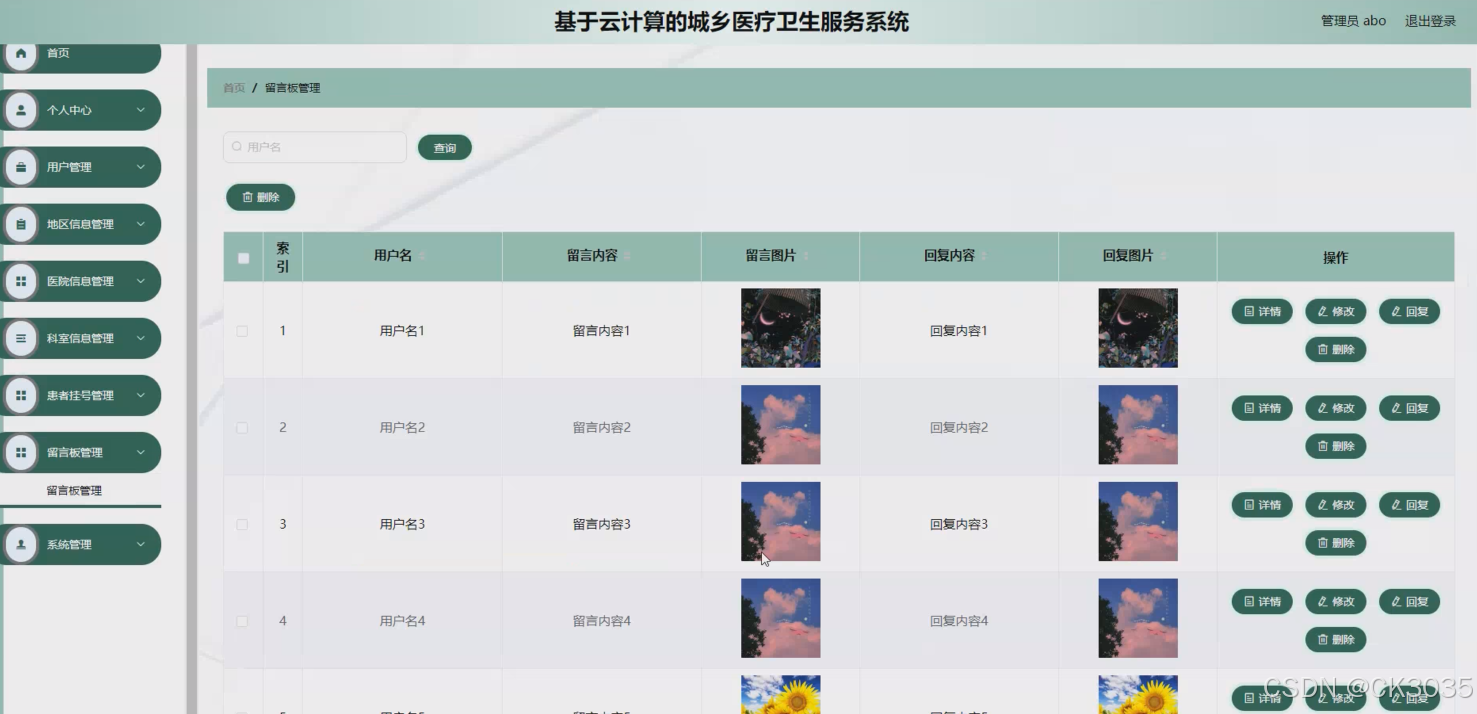
Task: Click the sort arrows on 留言图片 column header
Action: [806, 256]
